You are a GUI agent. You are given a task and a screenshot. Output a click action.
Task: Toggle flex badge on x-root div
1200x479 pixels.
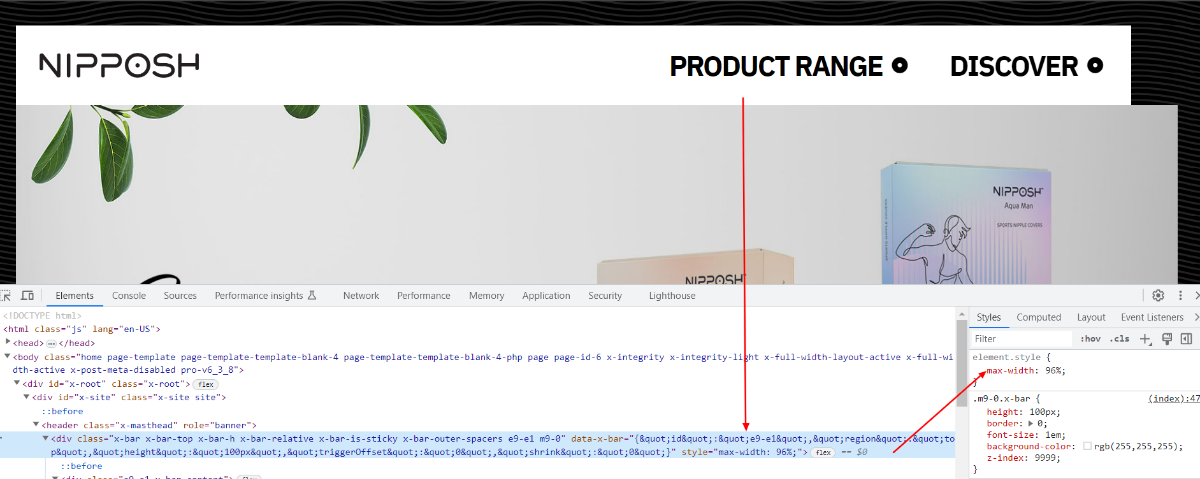(205, 384)
